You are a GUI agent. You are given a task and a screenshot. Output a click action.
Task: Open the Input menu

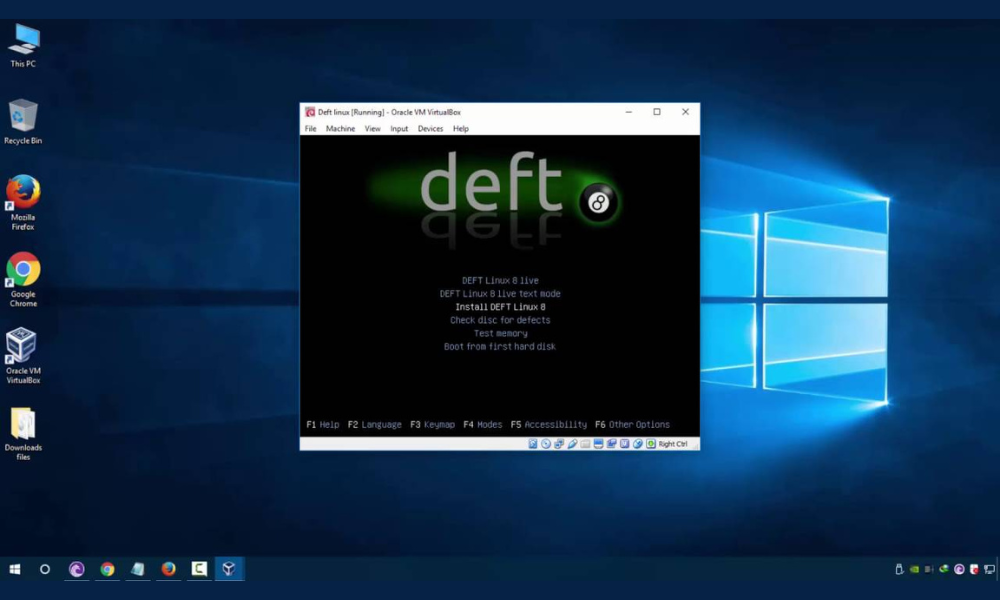click(x=399, y=129)
